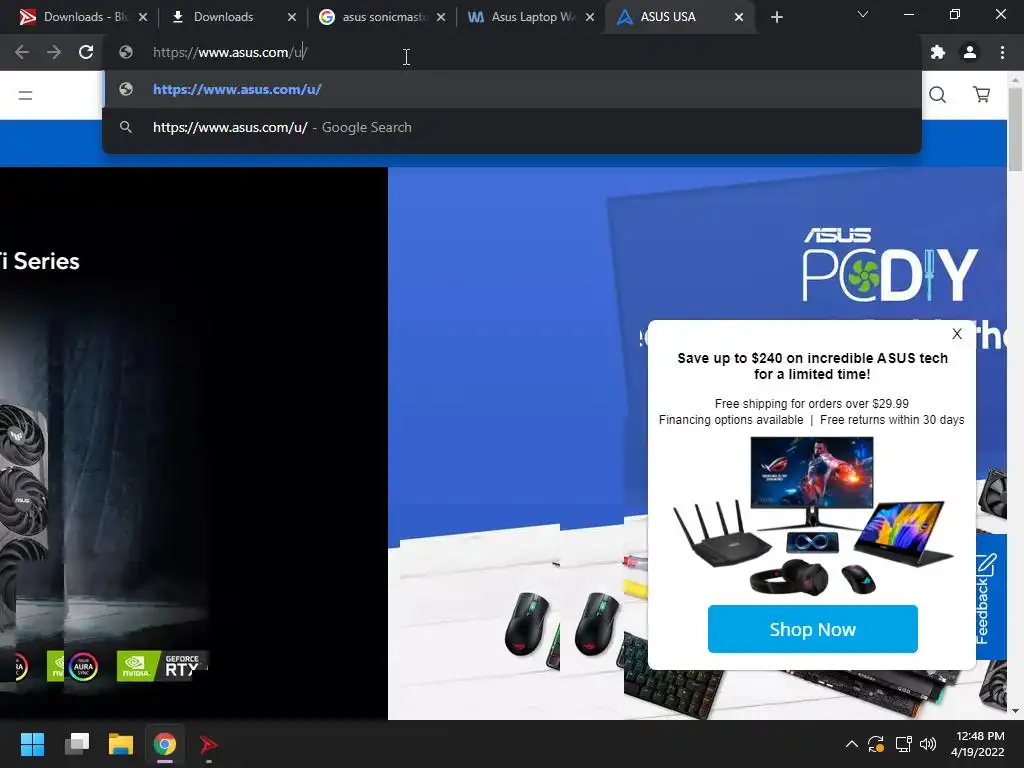The height and width of the screenshot is (768, 1024).
Task: Switch to the Asus Laptop W tab
Action: 530,17
